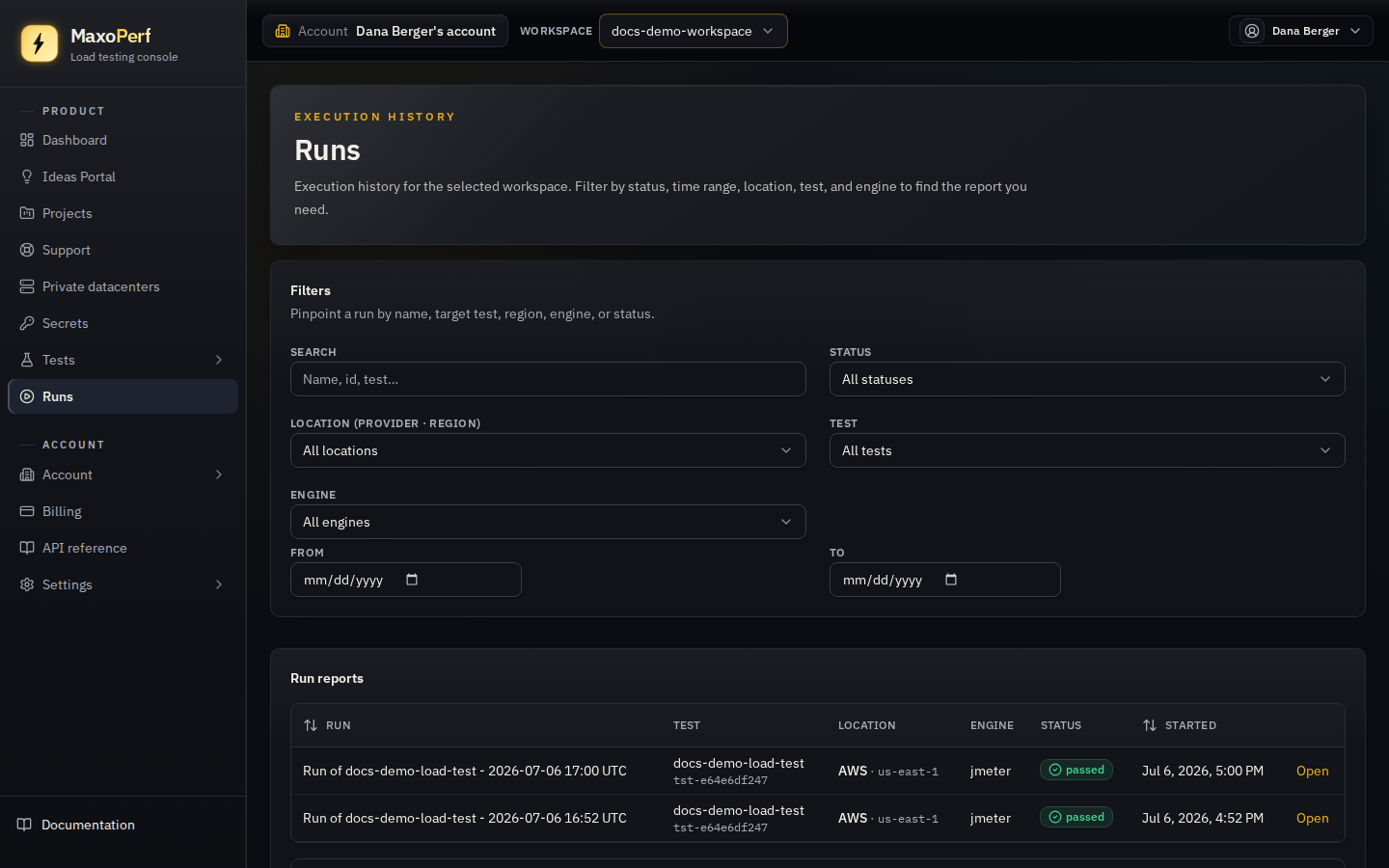Image resolution: width=1389 pixels, height=868 pixels.
Task: Click the Dana Berger's account button
Action: (x=385, y=31)
